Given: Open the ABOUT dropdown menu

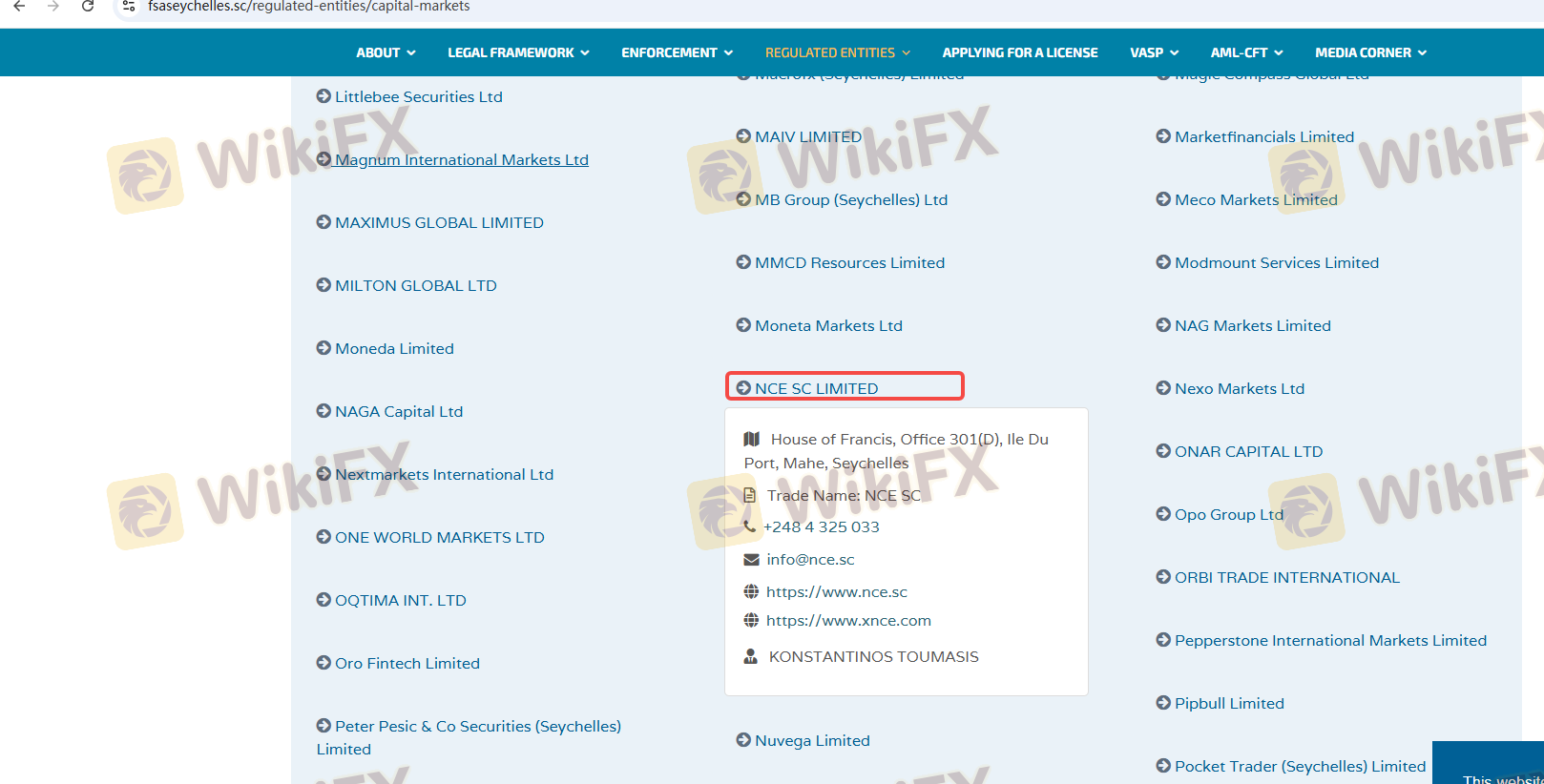Looking at the screenshot, I should (386, 52).
